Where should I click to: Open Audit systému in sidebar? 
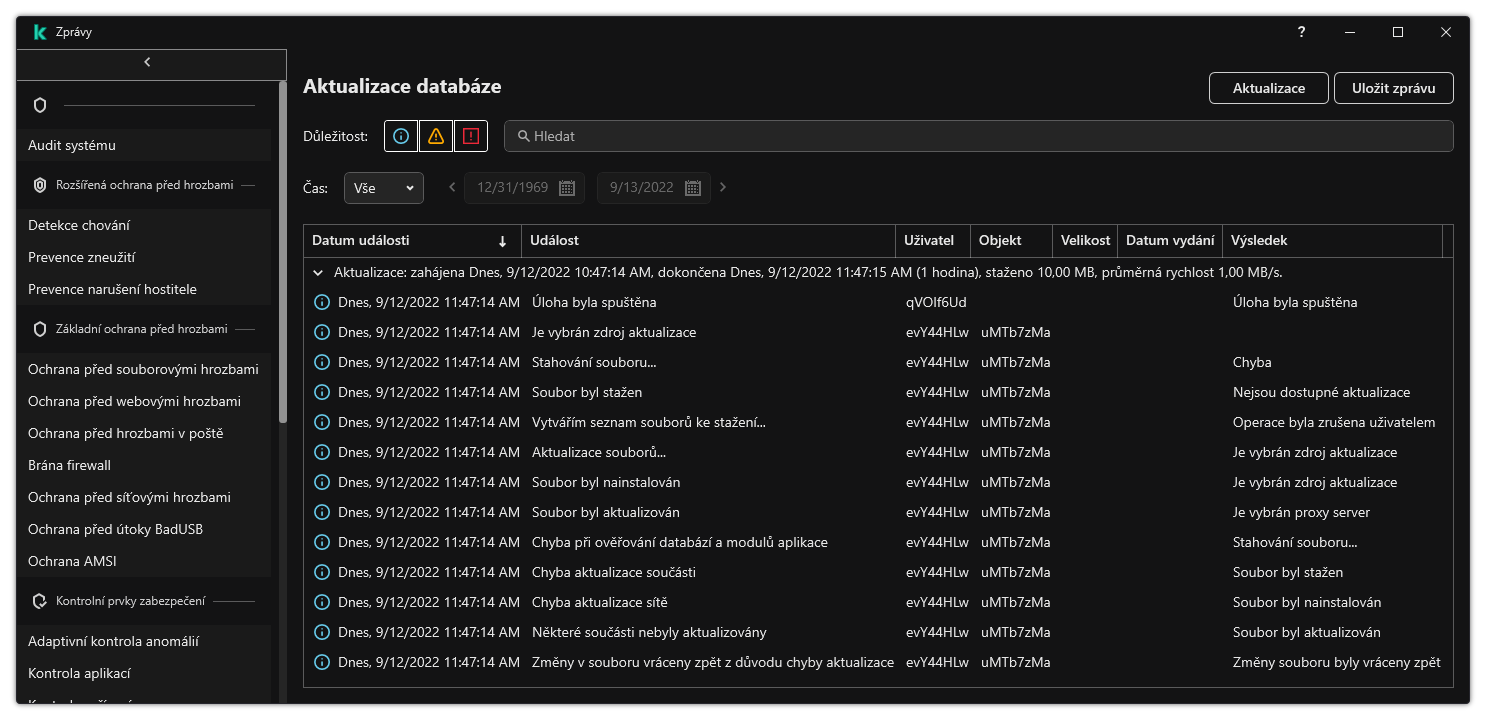coord(72,145)
